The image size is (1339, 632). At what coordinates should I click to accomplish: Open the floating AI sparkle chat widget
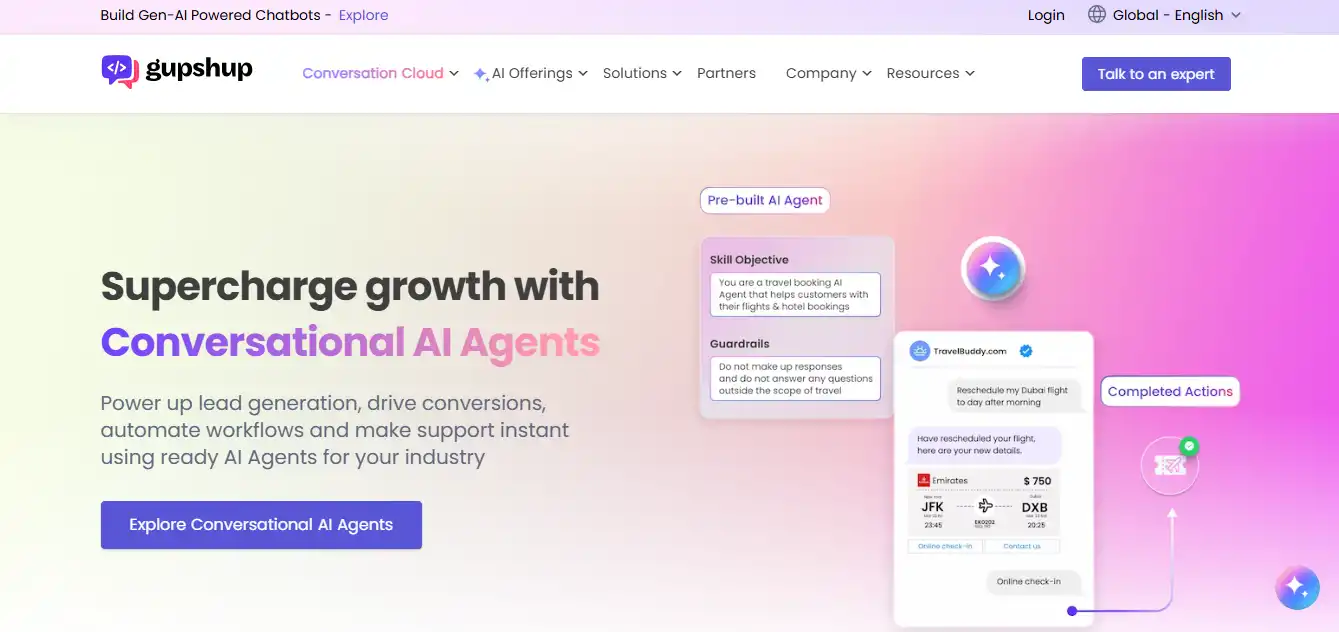[x=1297, y=588]
